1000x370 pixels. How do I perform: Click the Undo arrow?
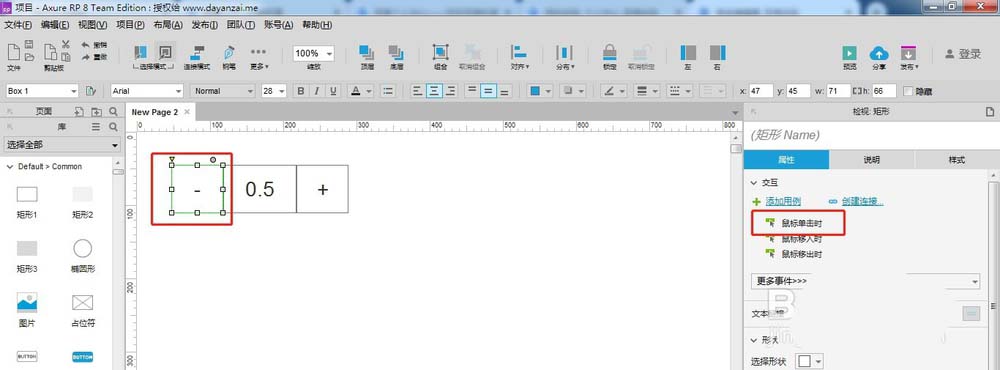point(86,45)
